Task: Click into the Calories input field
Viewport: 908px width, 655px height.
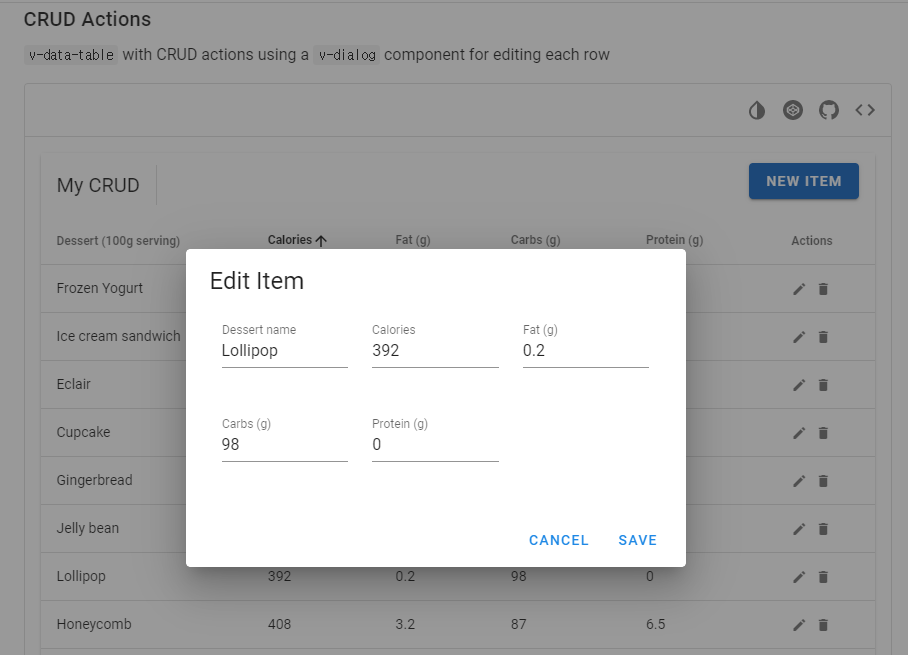Action: 434,351
